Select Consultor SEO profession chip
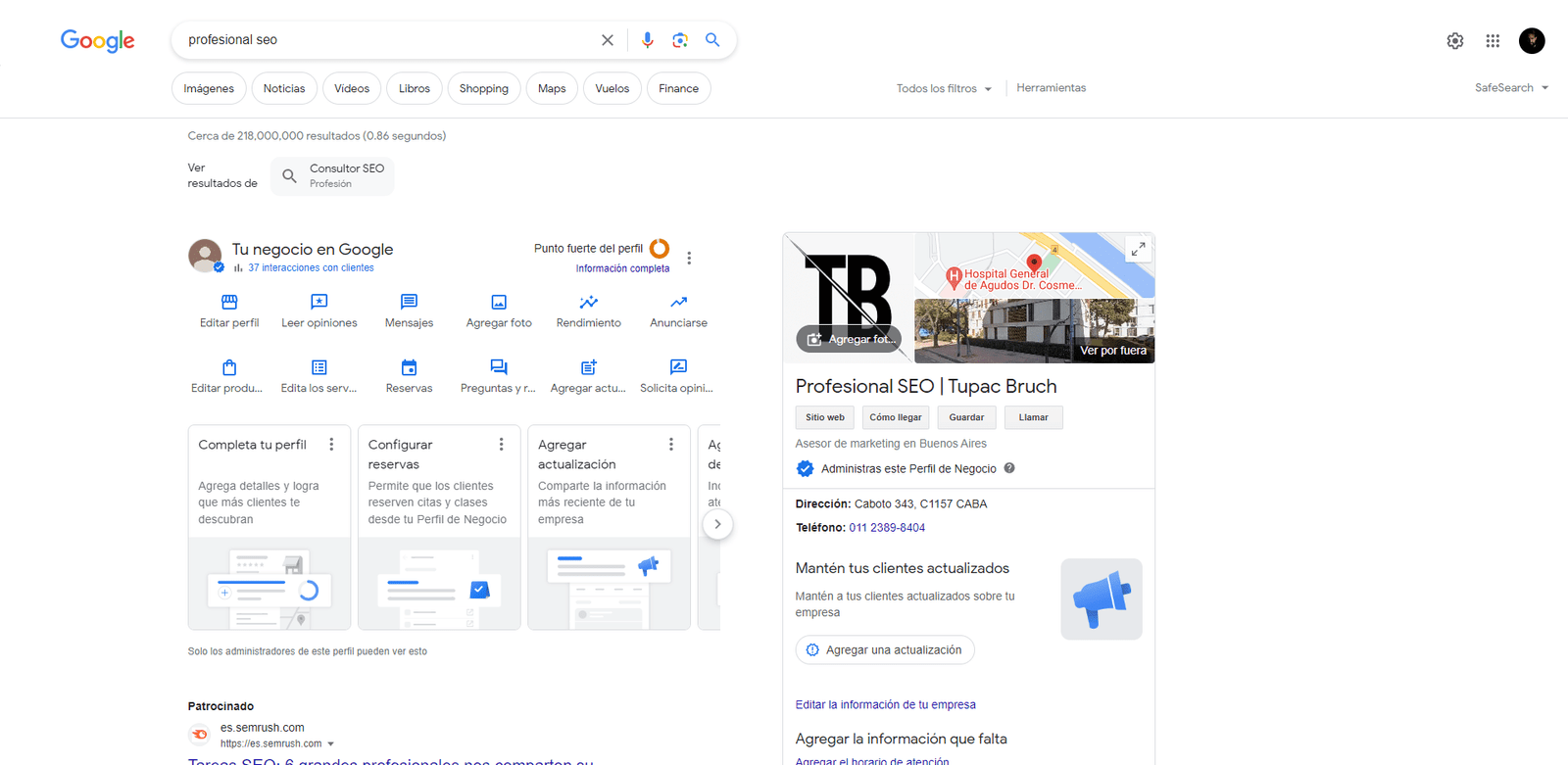Viewport: 1568px width, 765px height. click(x=332, y=176)
